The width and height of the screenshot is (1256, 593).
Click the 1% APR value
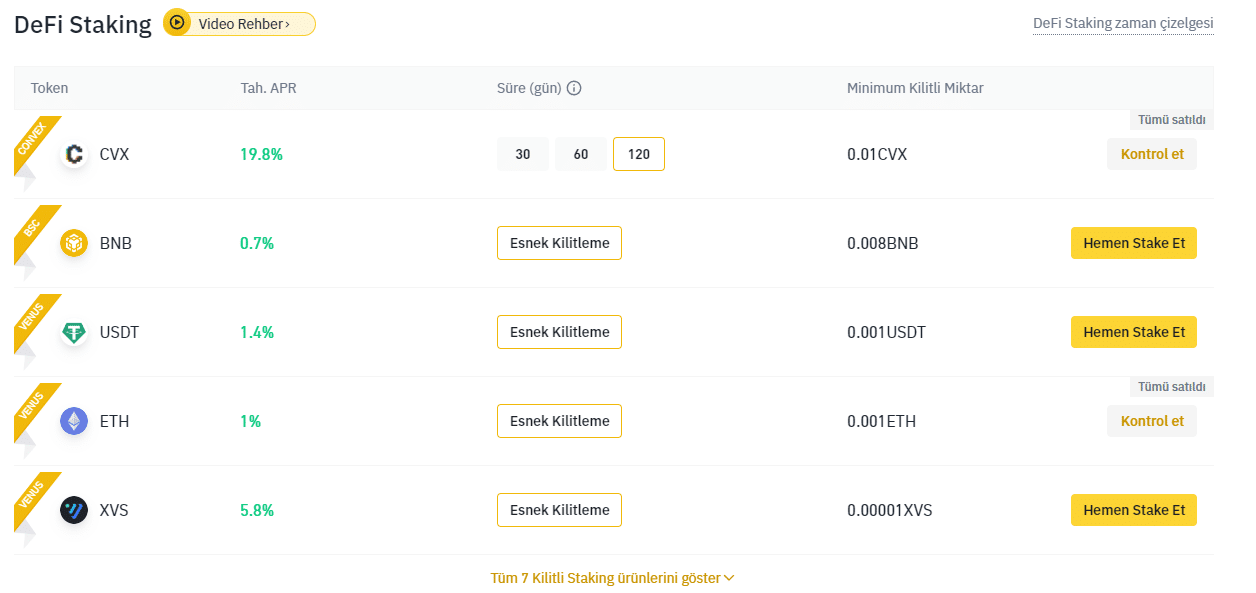pos(251,421)
